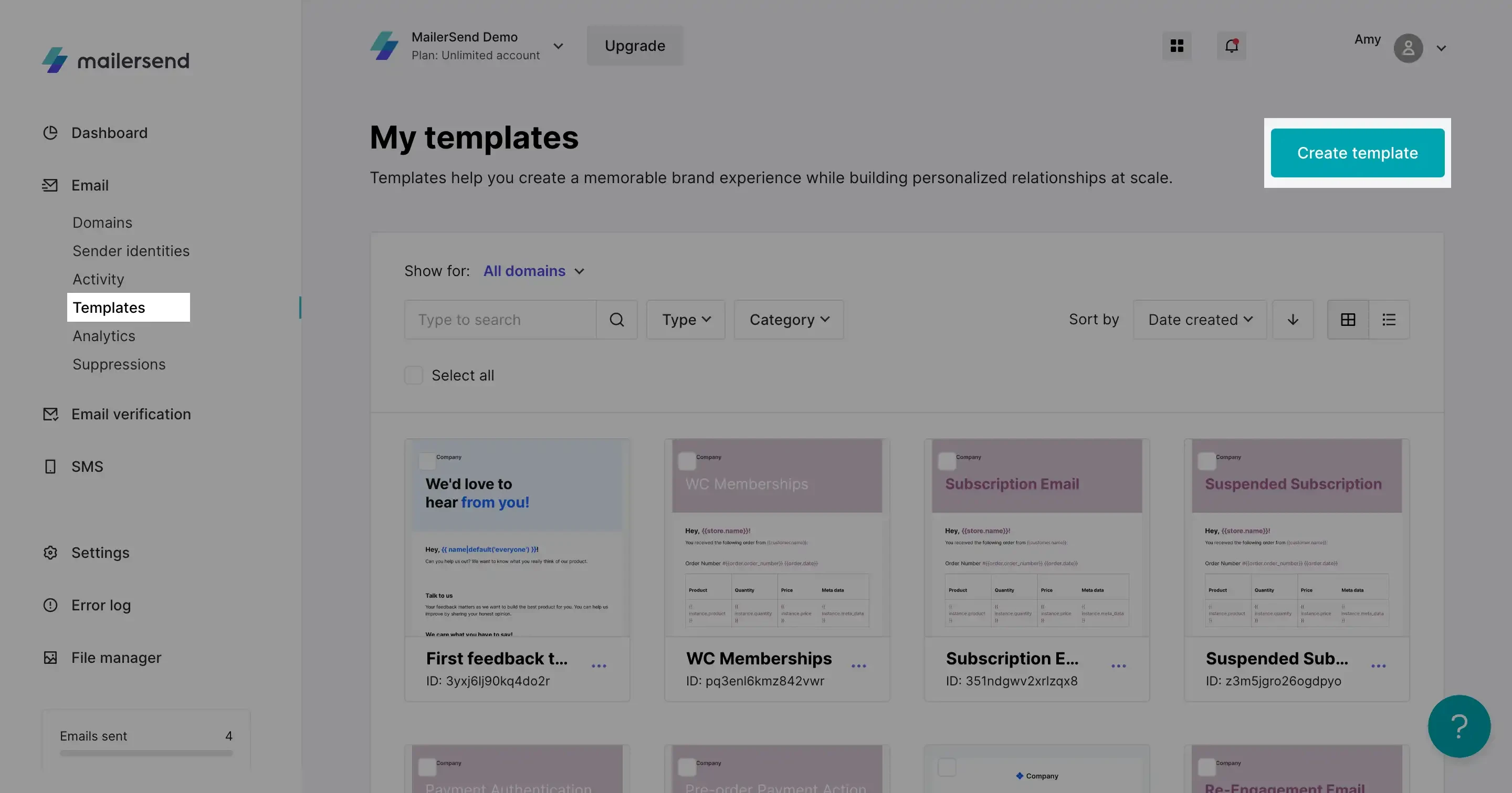Toggle sort direction arrow
1512x793 pixels.
(x=1293, y=320)
